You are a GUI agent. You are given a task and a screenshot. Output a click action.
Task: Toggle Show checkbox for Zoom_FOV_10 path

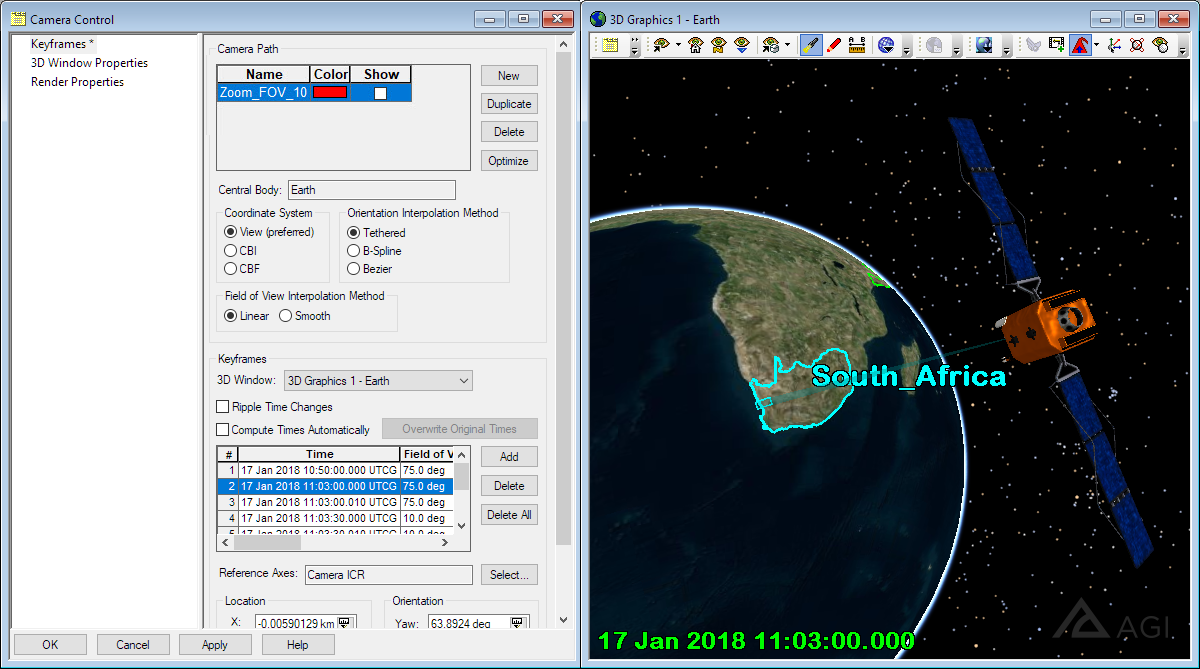(380, 92)
